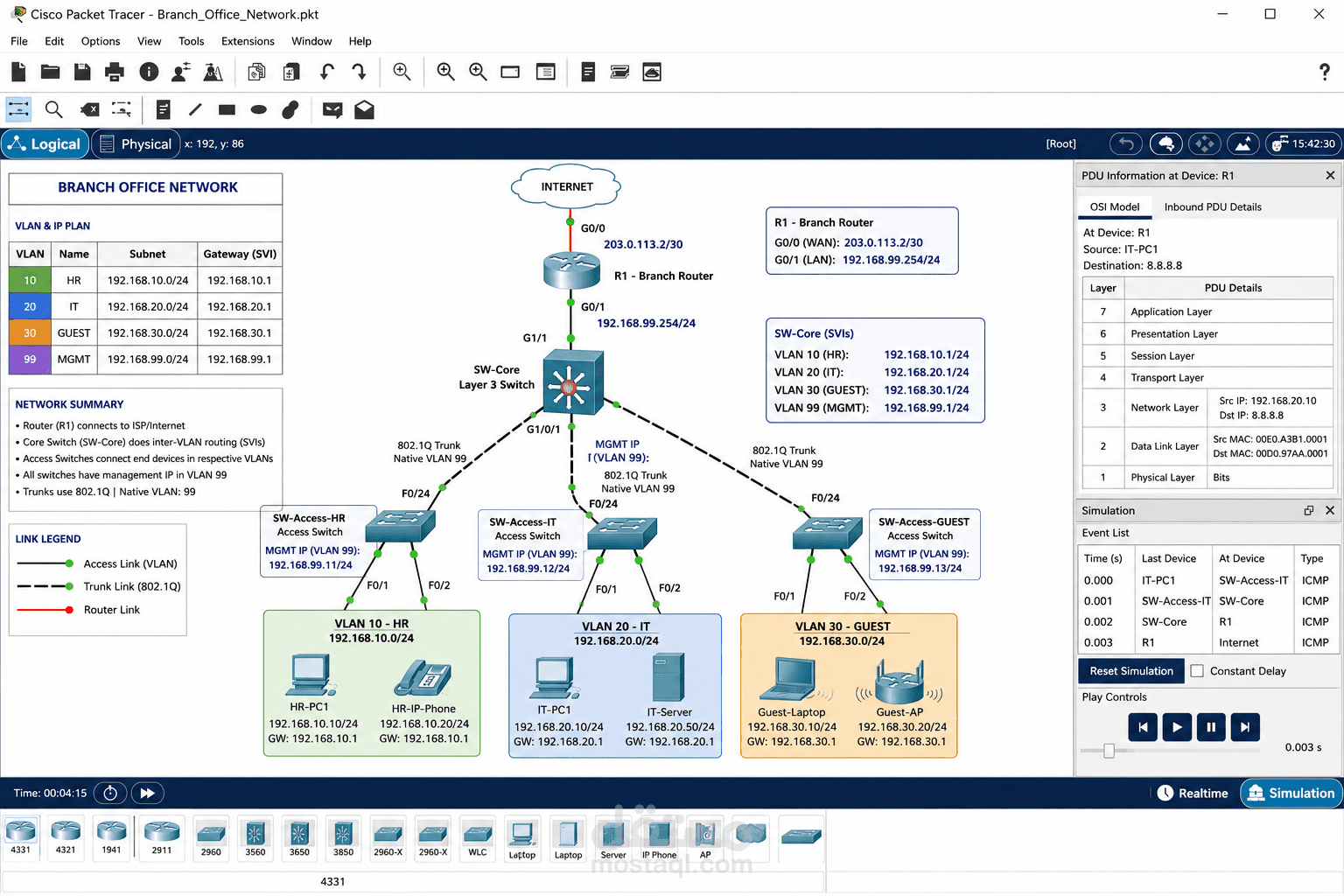This screenshot has width=1344, height=896.
Task: Adjust the simulation speed slider
Action: click(1109, 750)
